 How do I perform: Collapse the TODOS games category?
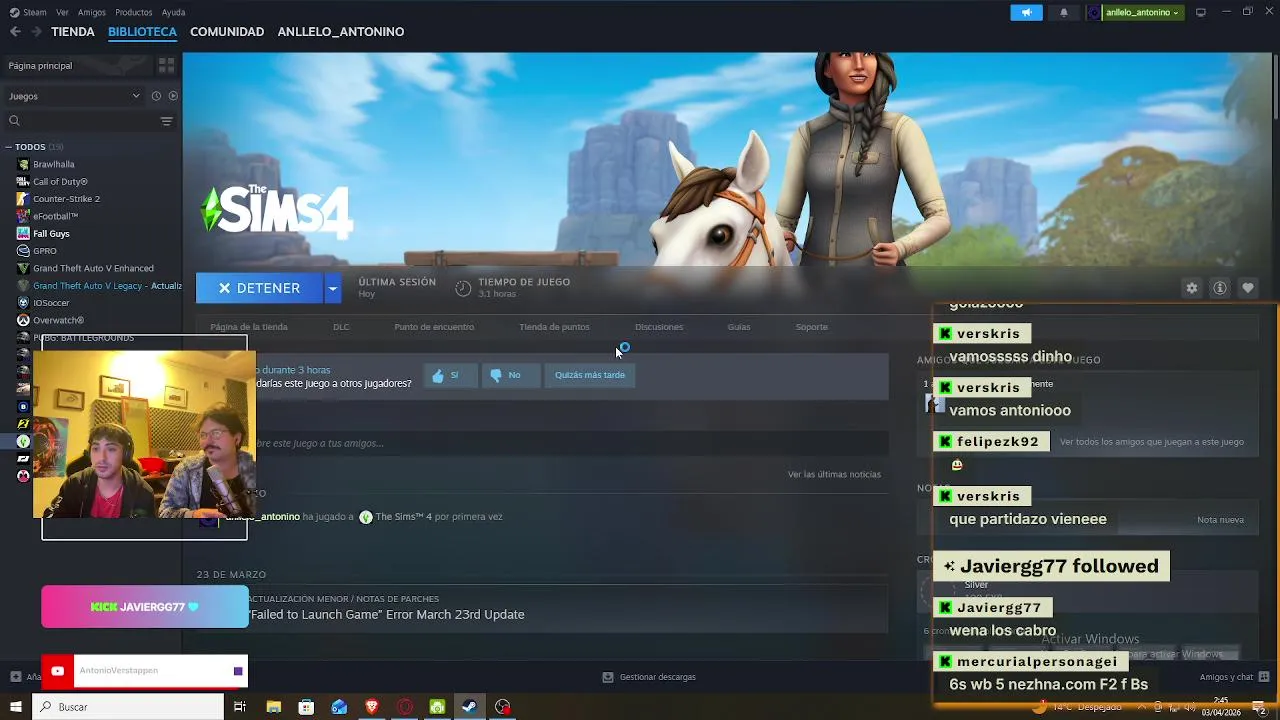[9, 147]
